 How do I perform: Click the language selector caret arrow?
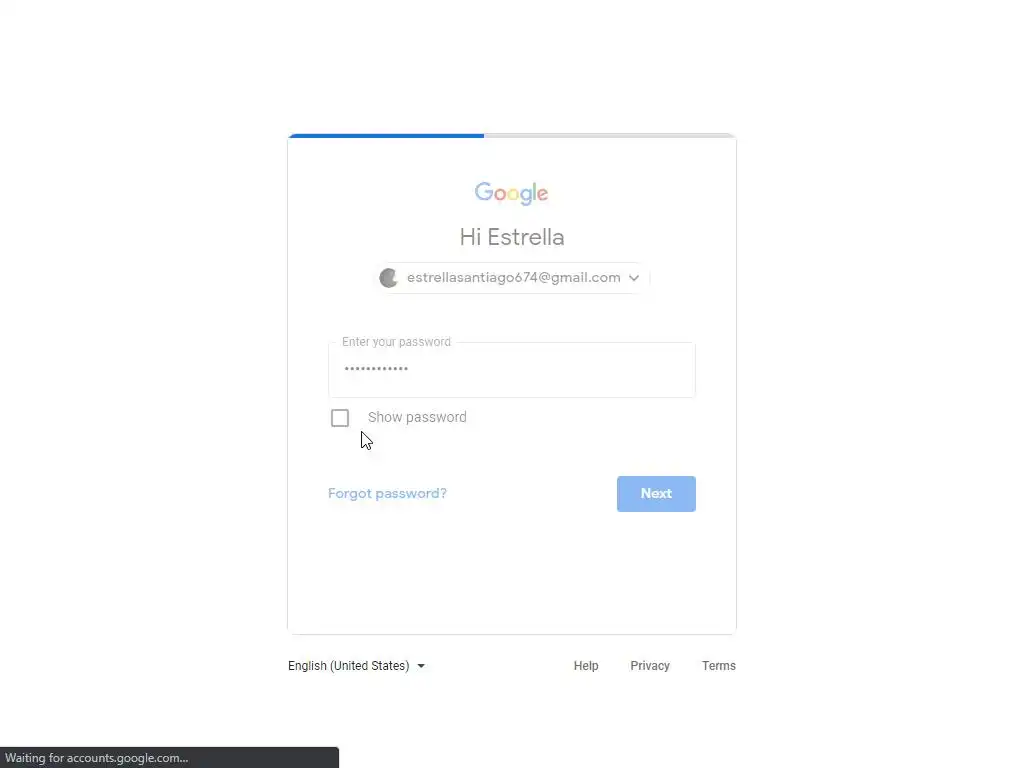click(421, 666)
